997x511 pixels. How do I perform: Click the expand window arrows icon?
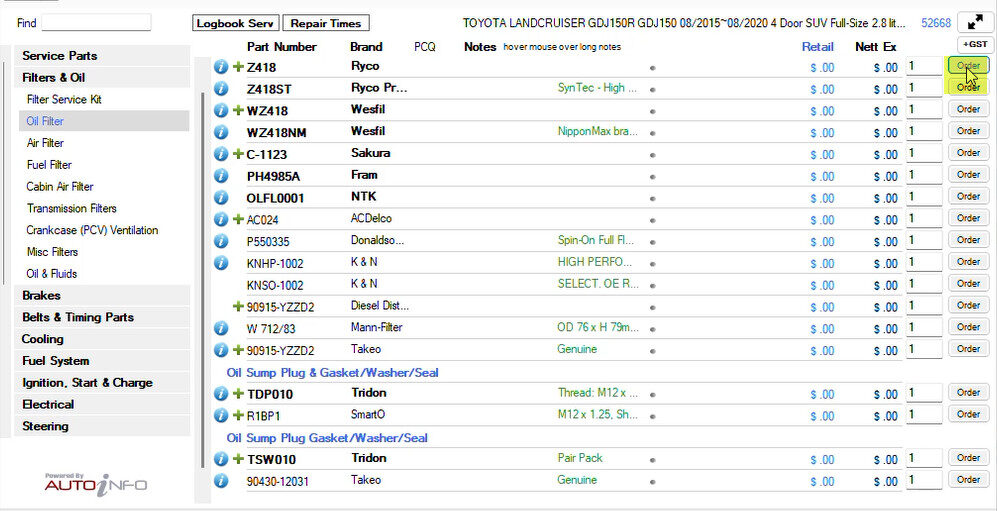coord(975,23)
